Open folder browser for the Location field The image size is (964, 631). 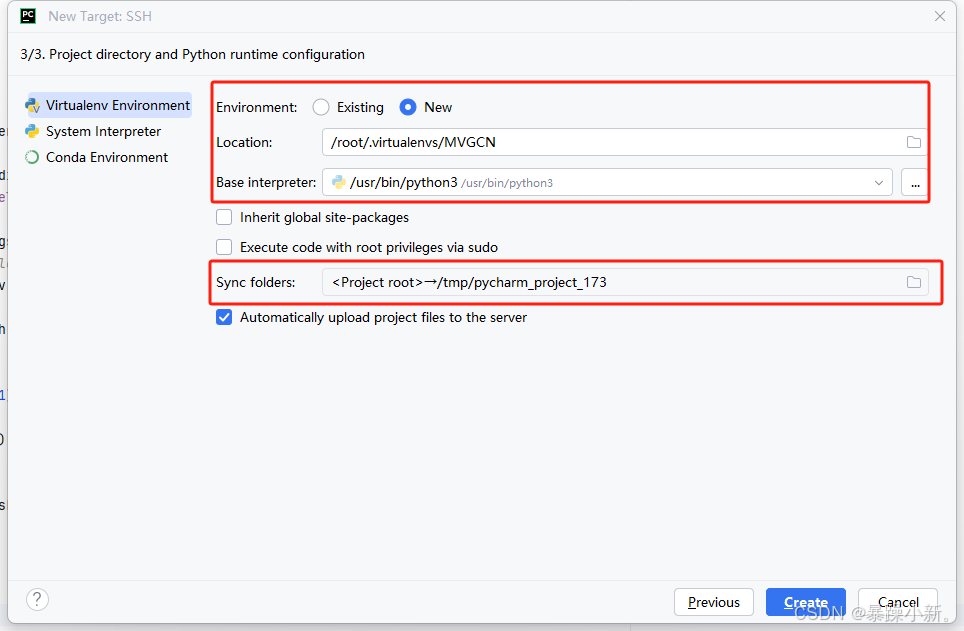914,142
